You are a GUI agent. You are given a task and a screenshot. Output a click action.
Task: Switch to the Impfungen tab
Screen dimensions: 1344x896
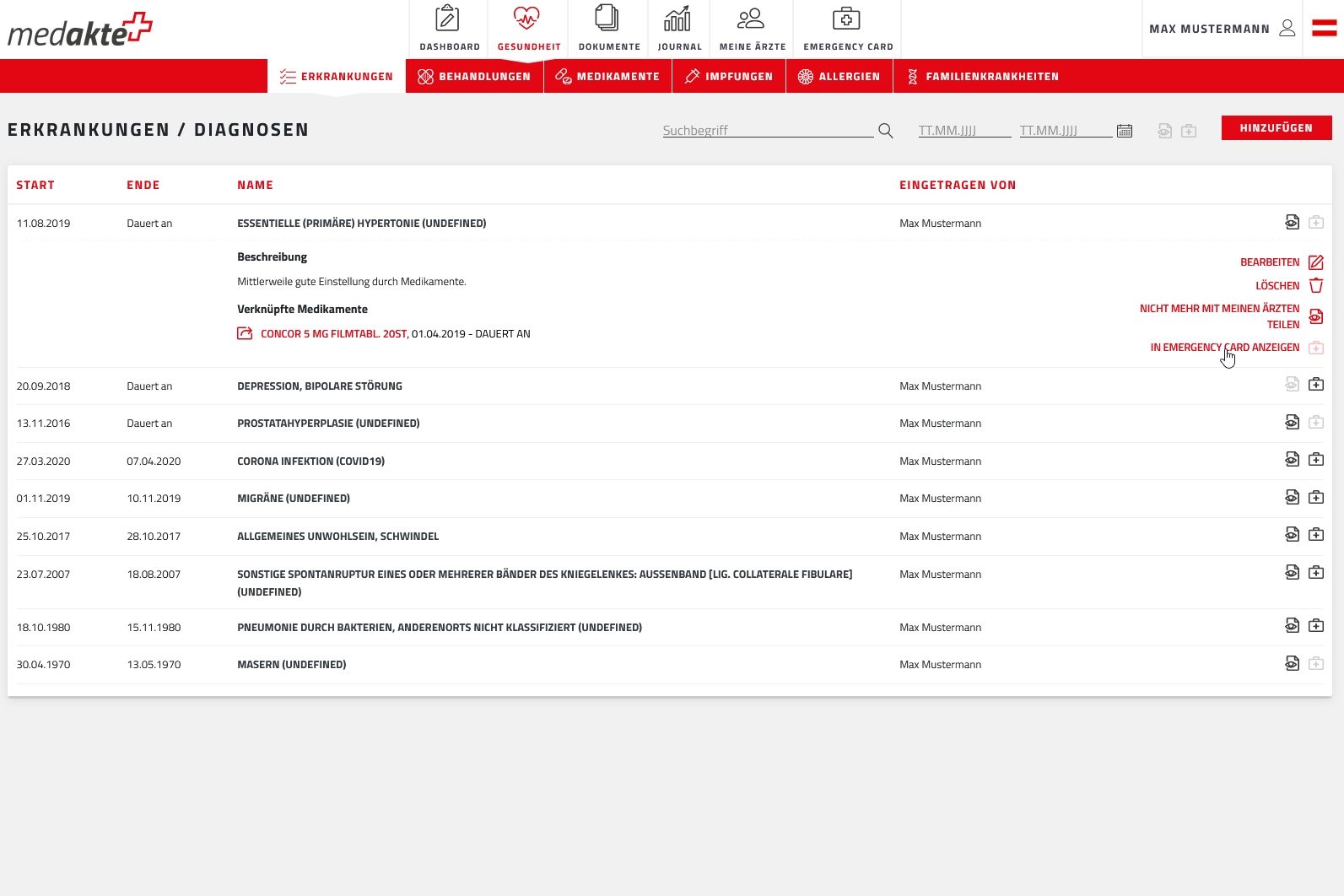tap(729, 76)
